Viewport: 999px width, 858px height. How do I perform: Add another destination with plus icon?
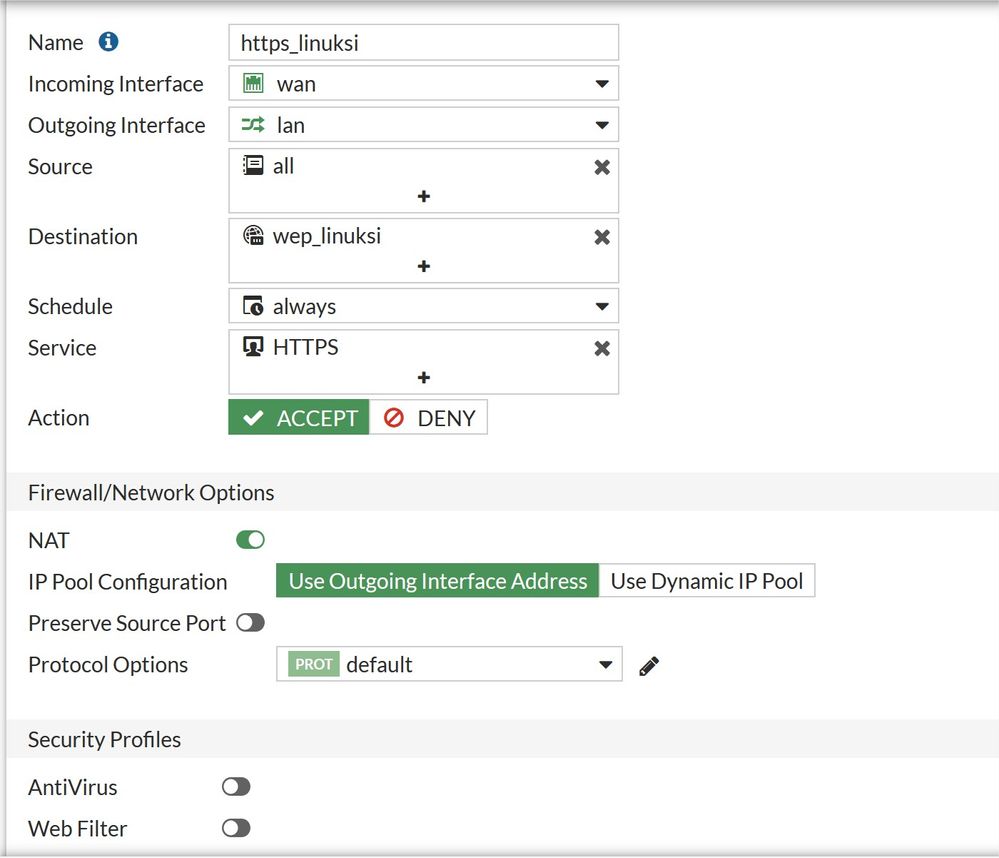[x=424, y=266]
